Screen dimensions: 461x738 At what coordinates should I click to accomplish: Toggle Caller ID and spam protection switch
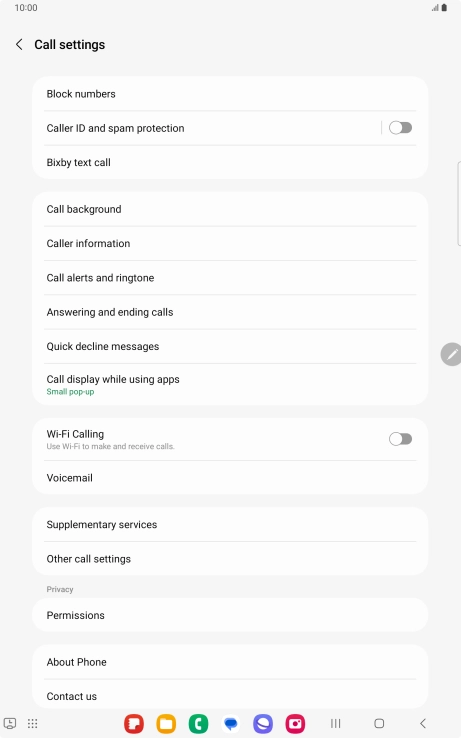[x=400, y=128]
